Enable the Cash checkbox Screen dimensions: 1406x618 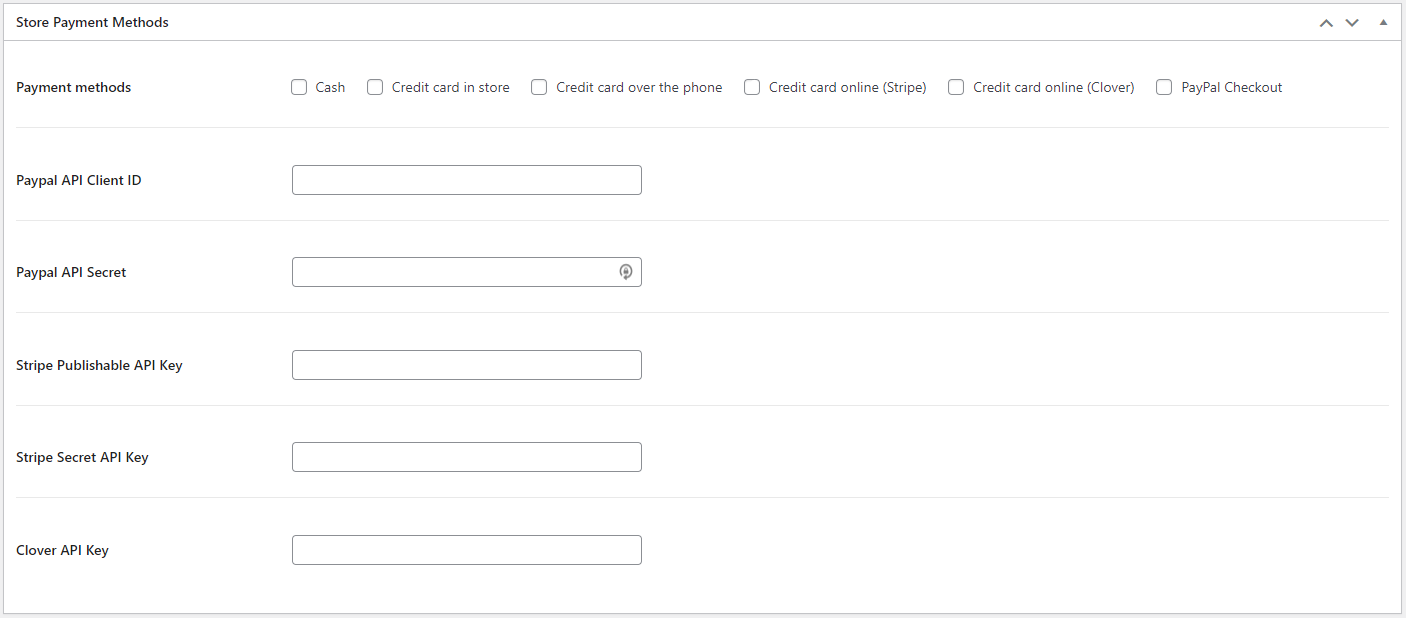pos(299,87)
